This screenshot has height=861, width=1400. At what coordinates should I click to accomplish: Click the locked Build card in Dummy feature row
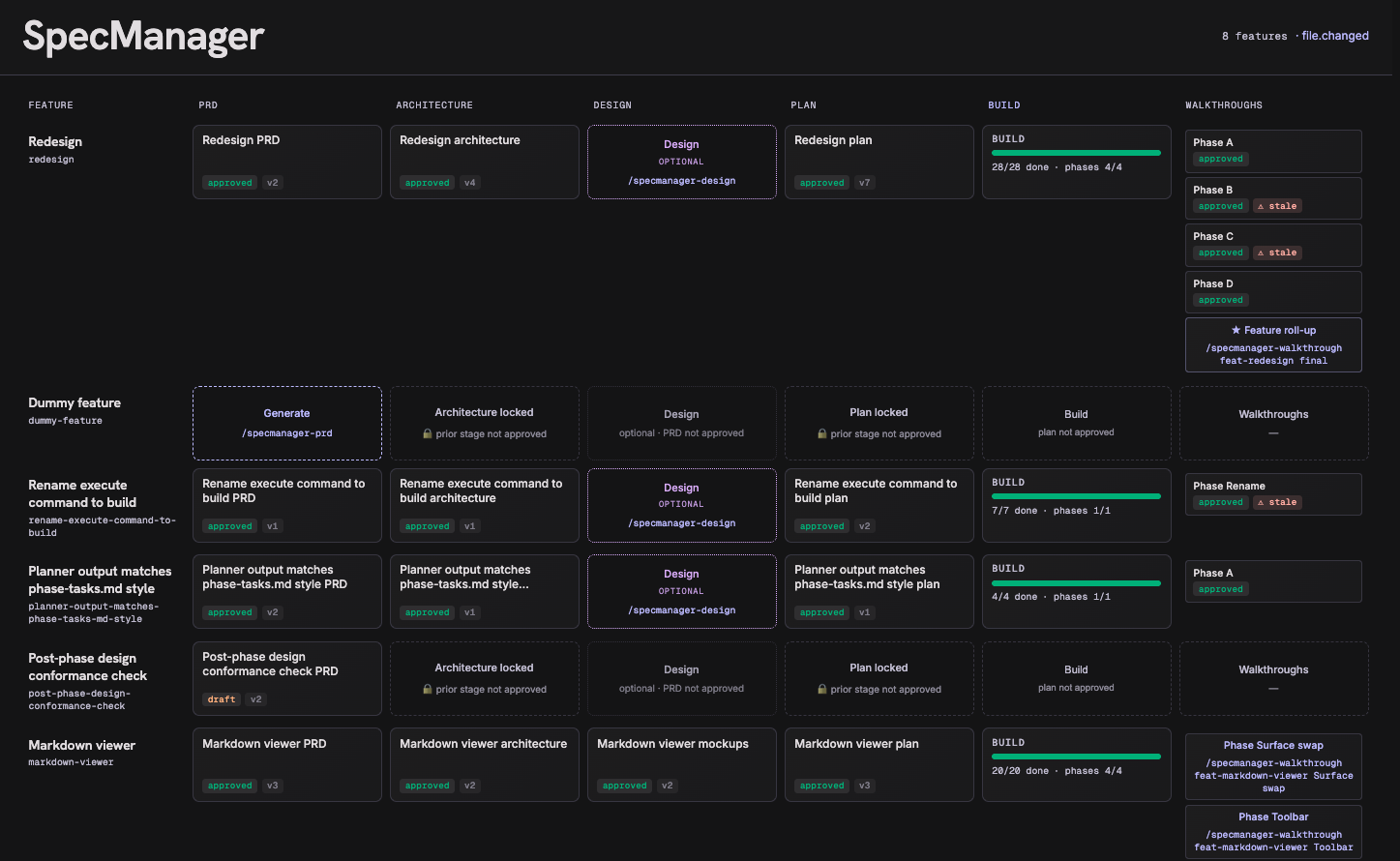pyautogui.click(x=1077, y=423)
